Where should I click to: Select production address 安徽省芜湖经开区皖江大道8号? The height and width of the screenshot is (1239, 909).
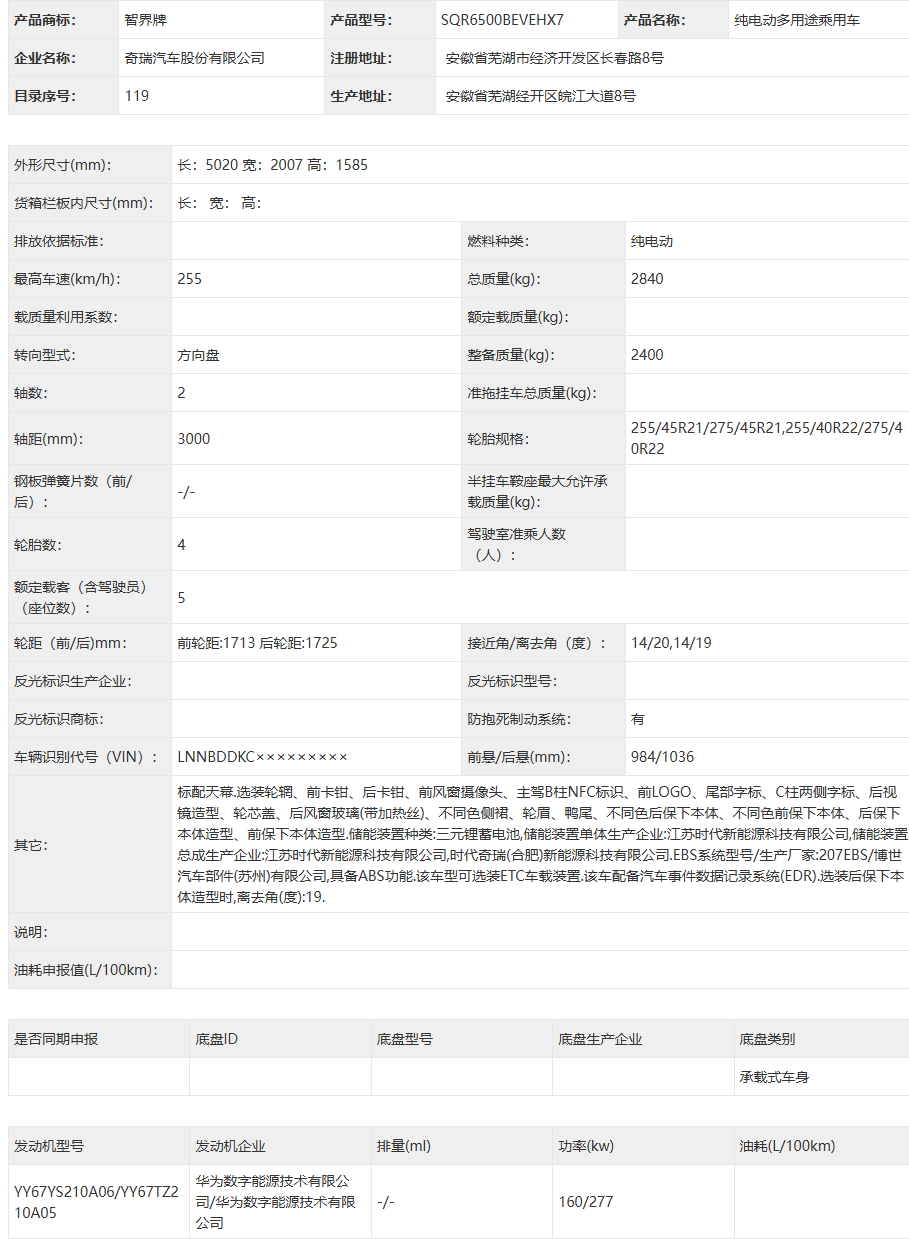click(541, 96)
